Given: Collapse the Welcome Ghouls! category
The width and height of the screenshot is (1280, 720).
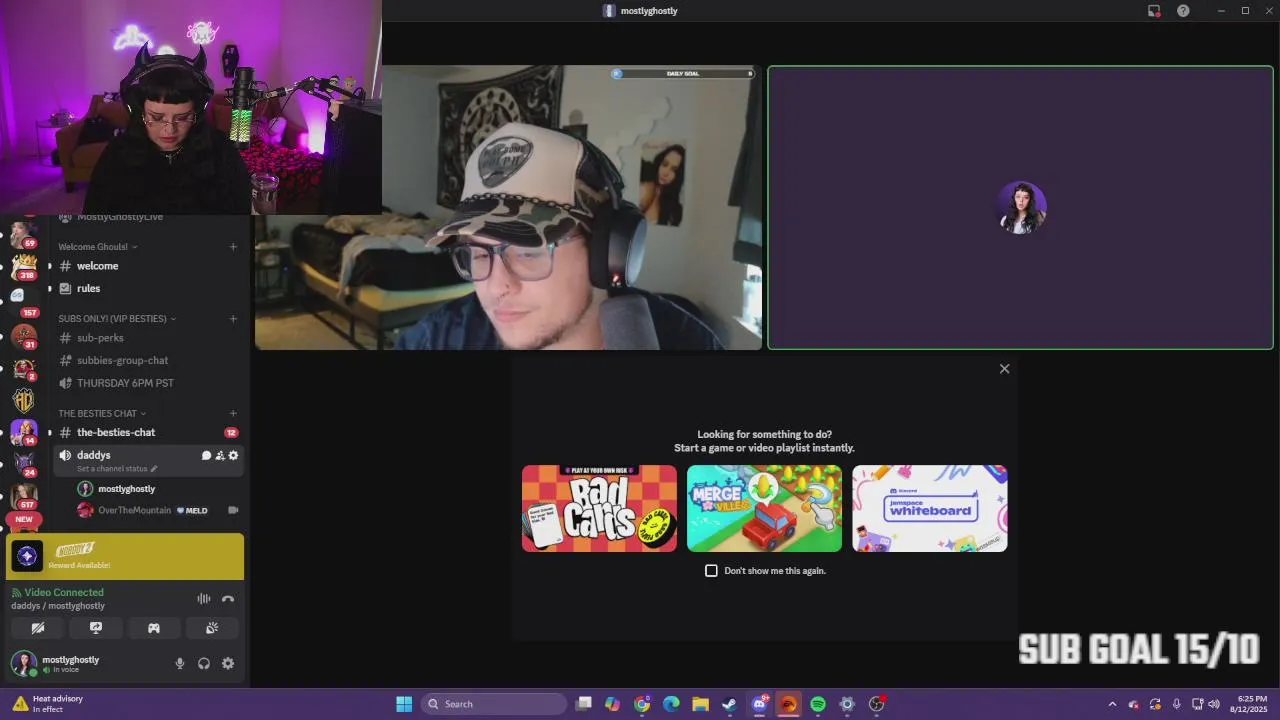Looking at the screenshot, I should click(x=98, y=247).
